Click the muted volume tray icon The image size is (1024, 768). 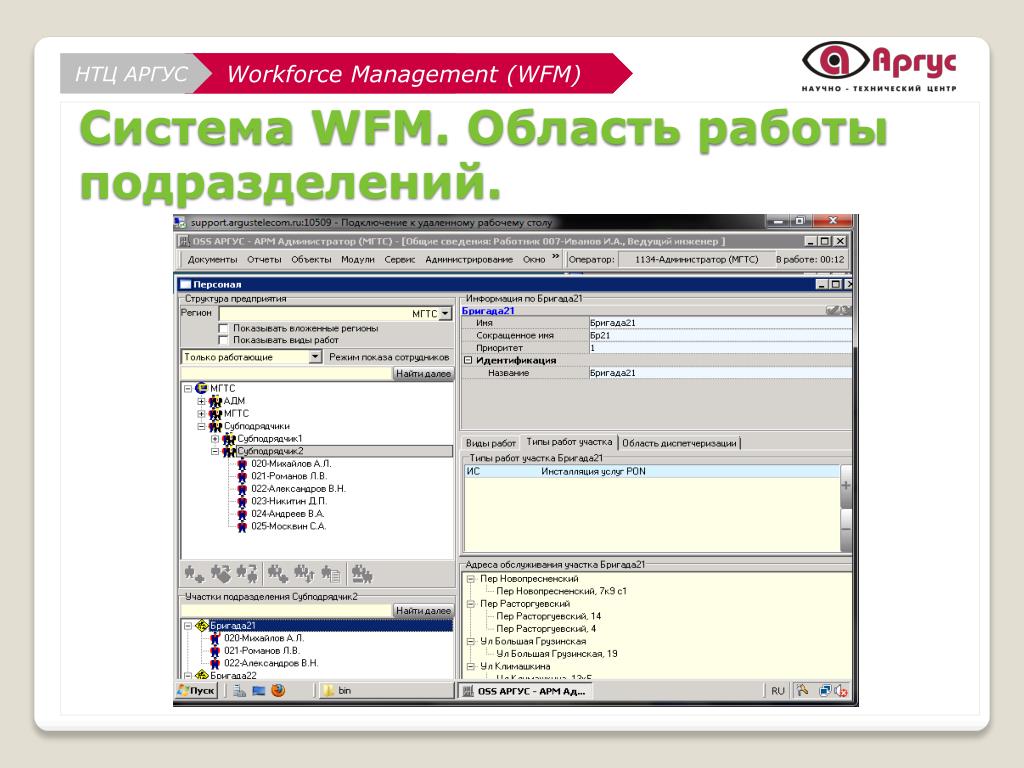[x=841, y=691]
